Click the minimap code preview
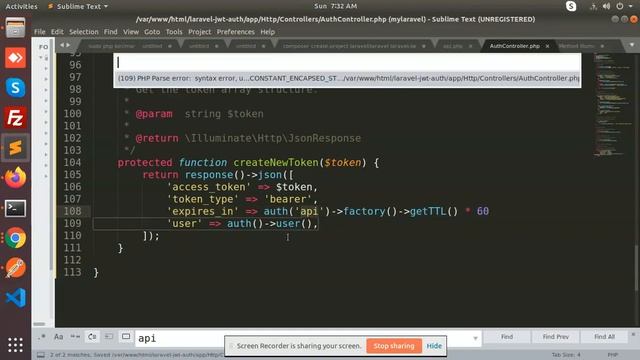The height and width of the screenshot is (360, 640). [612, 105]
